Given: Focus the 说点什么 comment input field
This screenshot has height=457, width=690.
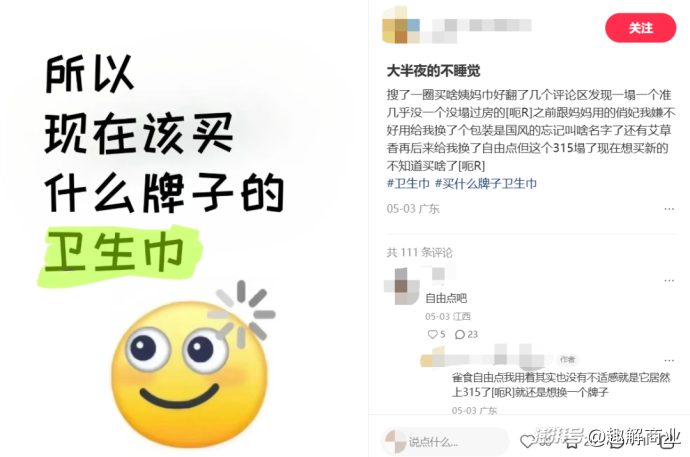Looking at the screenshot, I should click(444, 441).
